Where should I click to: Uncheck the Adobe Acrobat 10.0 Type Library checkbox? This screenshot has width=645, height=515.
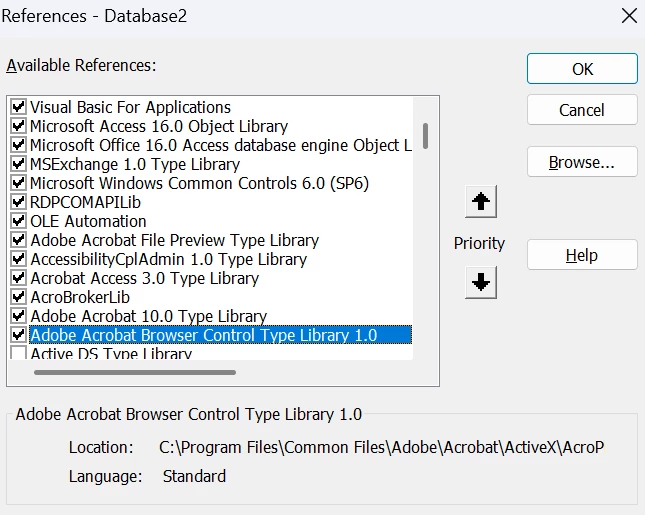point(19,316)
